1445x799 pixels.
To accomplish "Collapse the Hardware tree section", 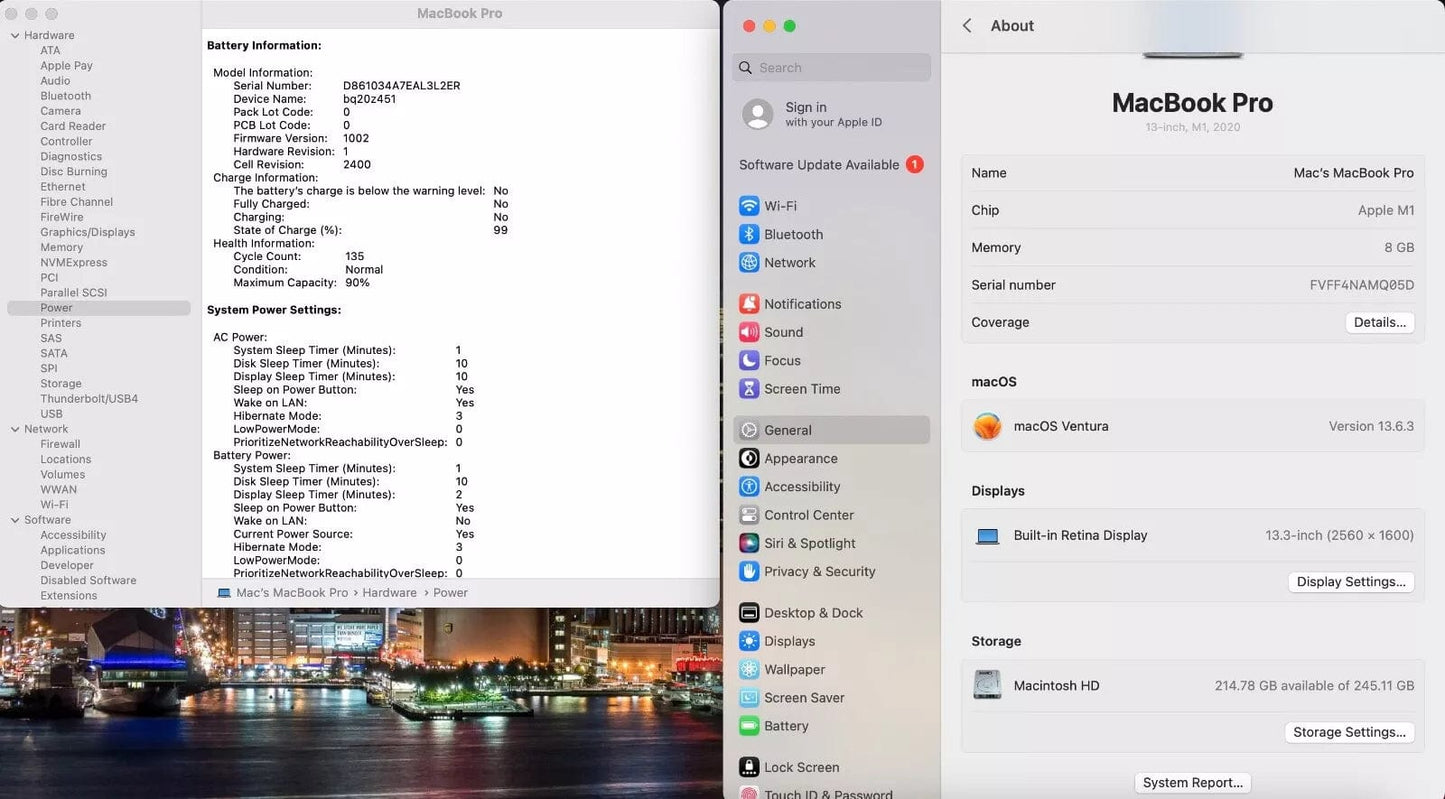I will tap(15, 36).
